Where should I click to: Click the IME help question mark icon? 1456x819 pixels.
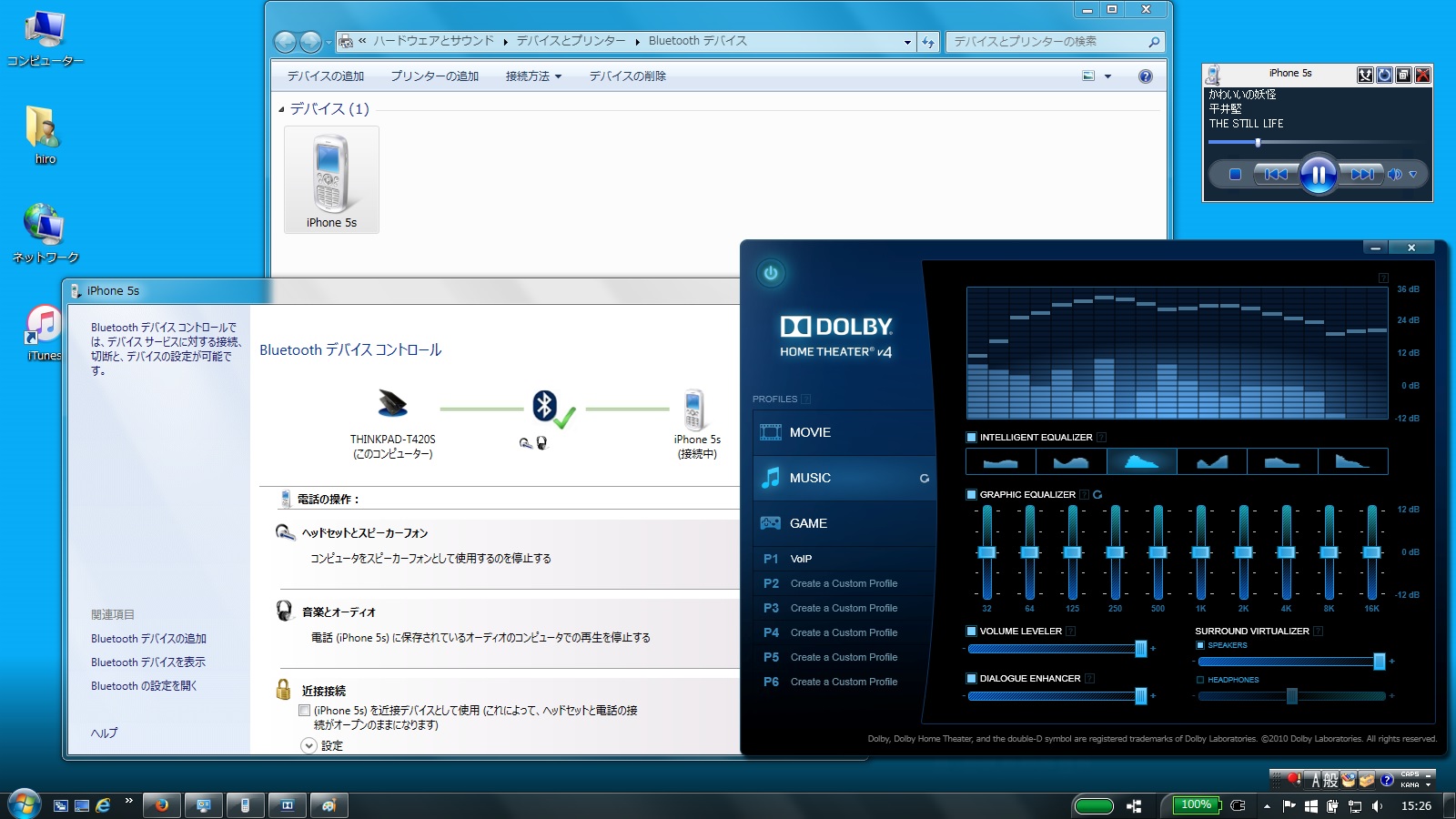pyautogui.click(x=1387, y=780)
